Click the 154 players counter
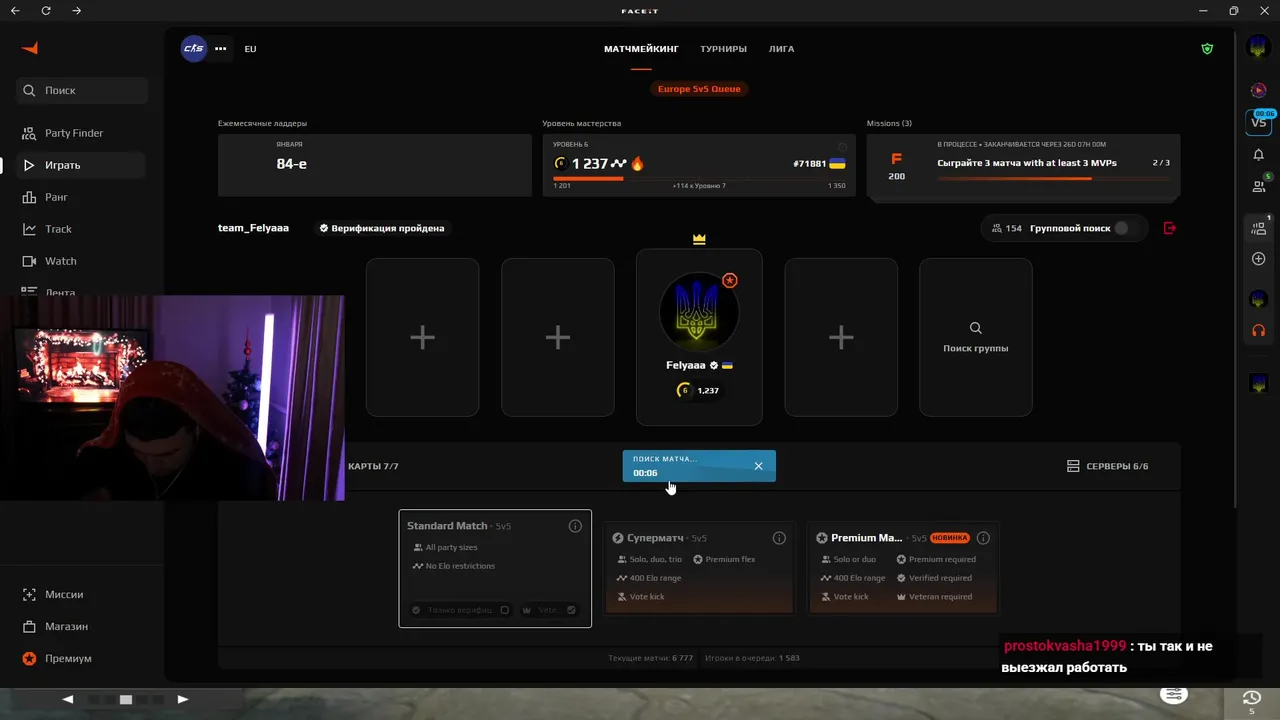 pos(1006,228)
